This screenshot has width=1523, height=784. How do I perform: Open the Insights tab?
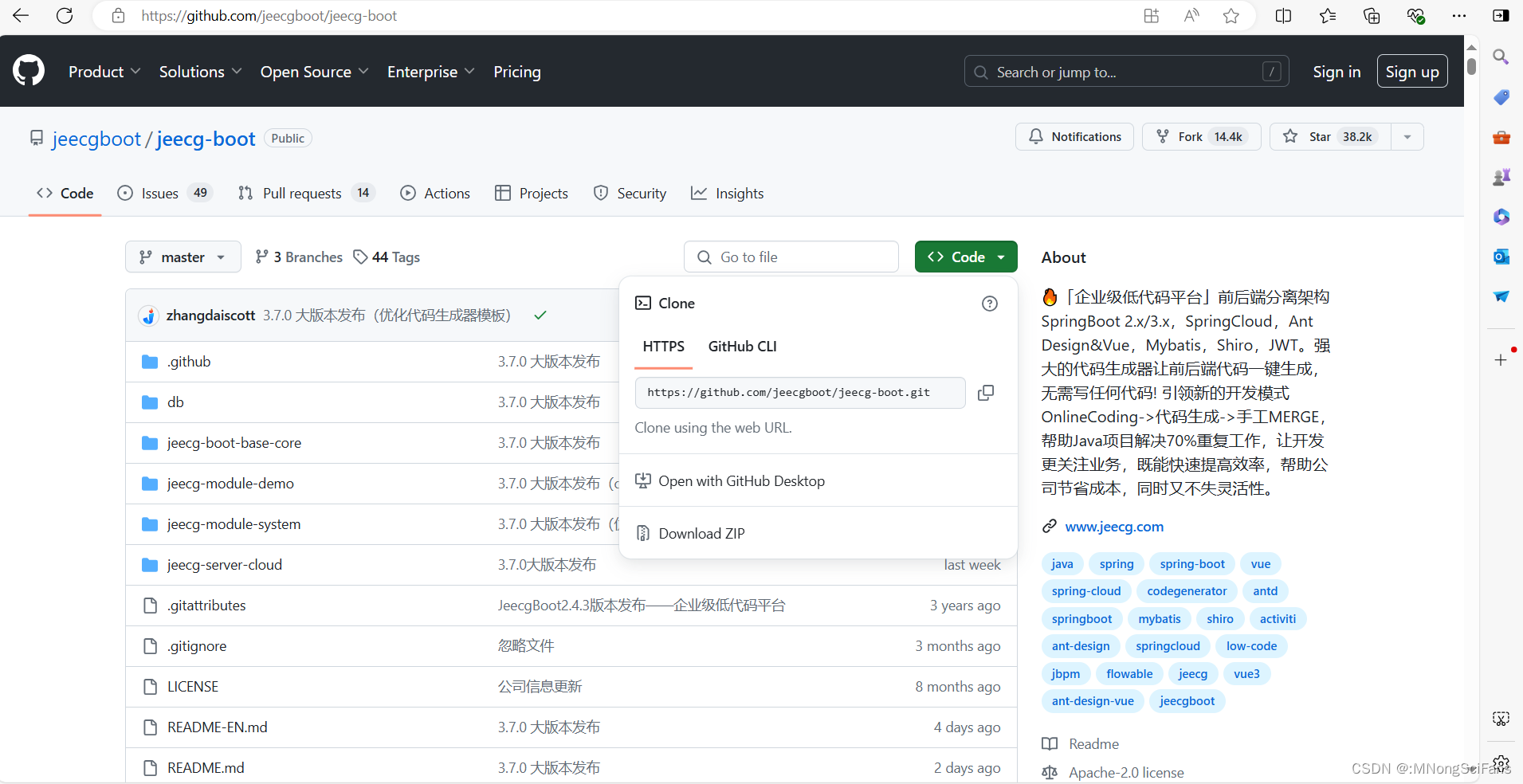click(x=727, y=193)
